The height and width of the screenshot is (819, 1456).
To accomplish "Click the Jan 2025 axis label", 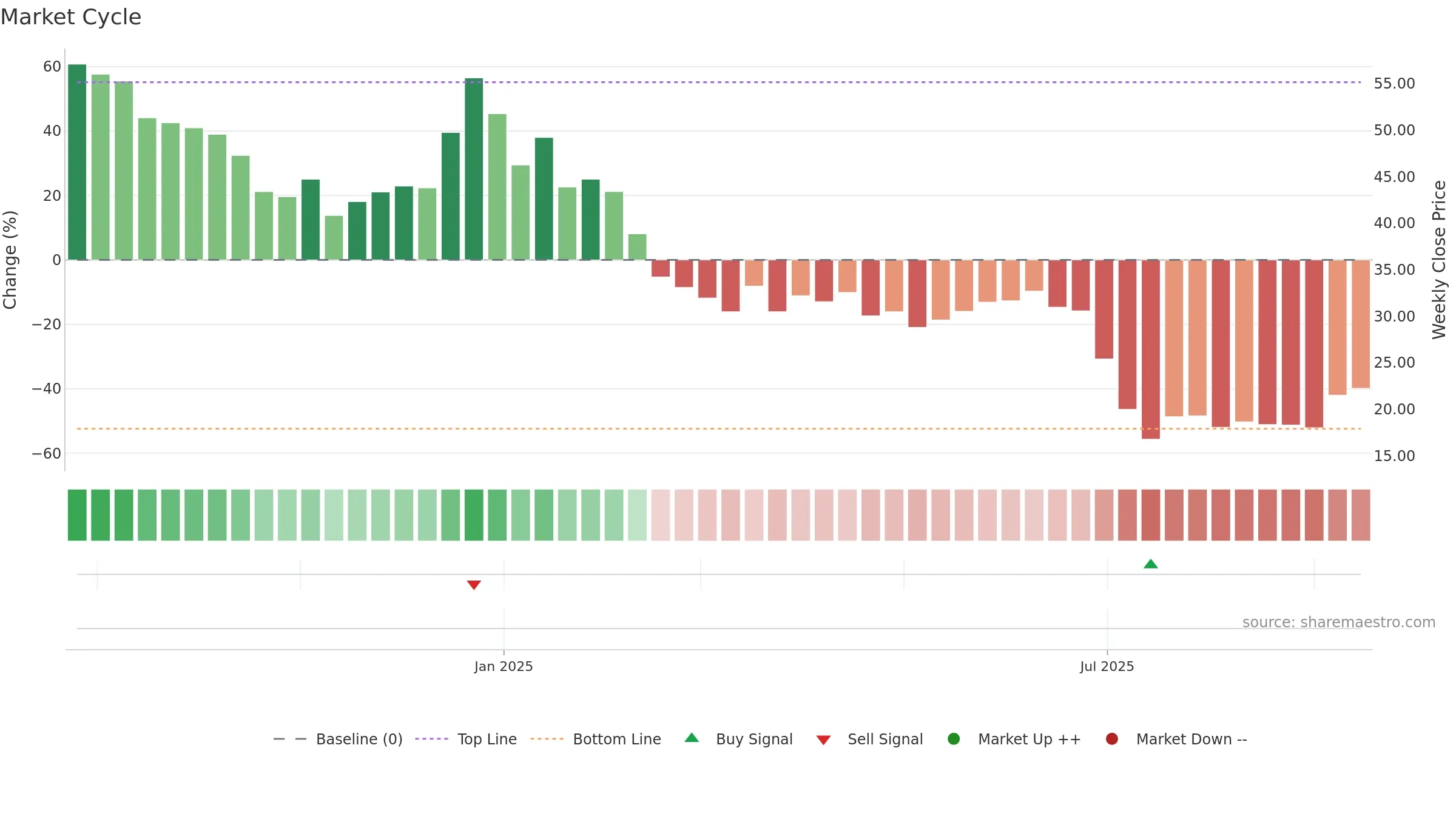I will click(504, 667).
